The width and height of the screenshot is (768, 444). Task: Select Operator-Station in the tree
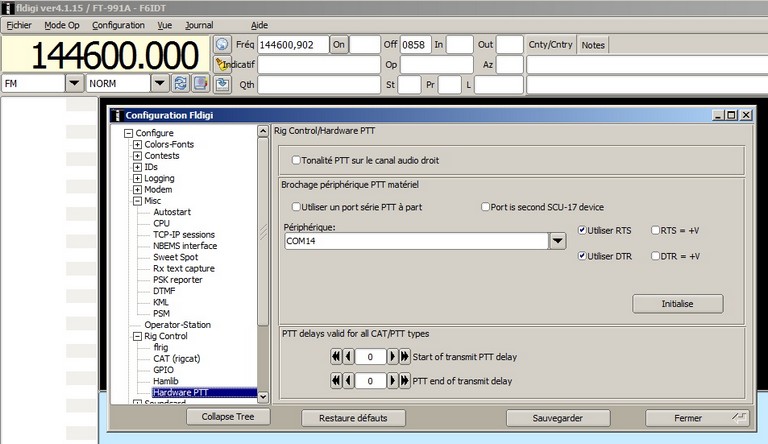(x=177, y=325)
